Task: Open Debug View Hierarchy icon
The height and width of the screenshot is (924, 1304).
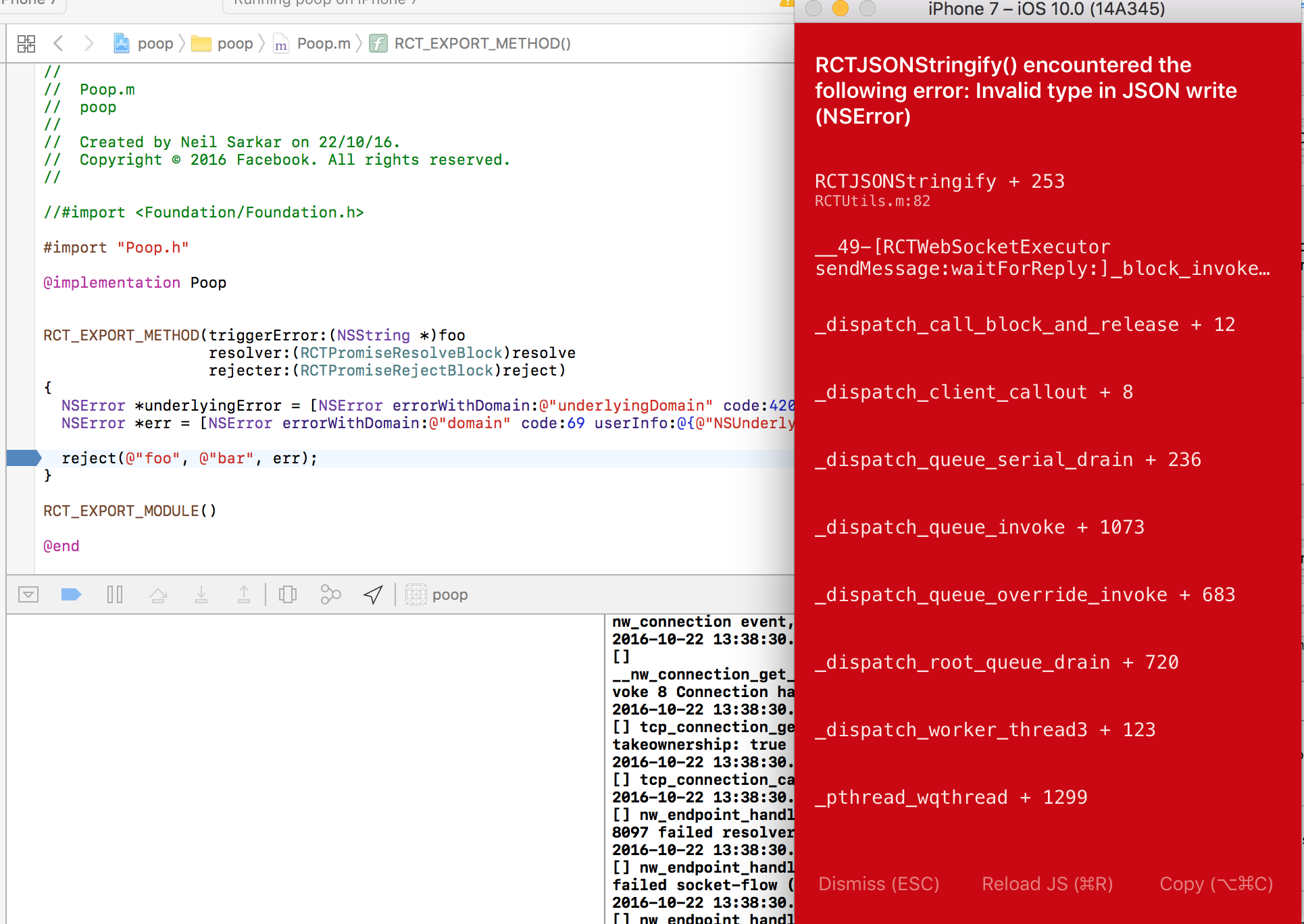Action: point(288,594)
